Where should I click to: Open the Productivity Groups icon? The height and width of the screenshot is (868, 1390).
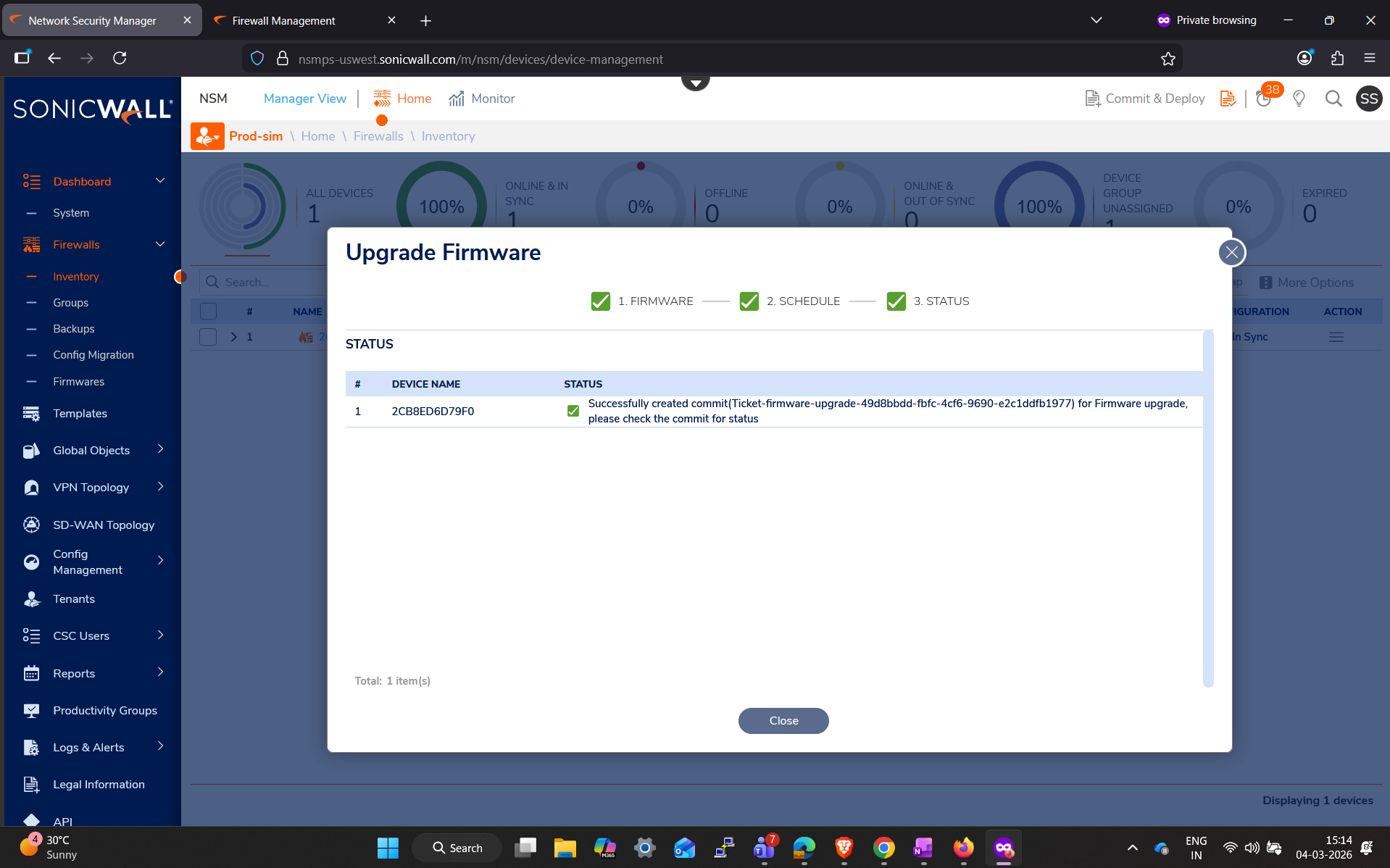tap(31, 711)
